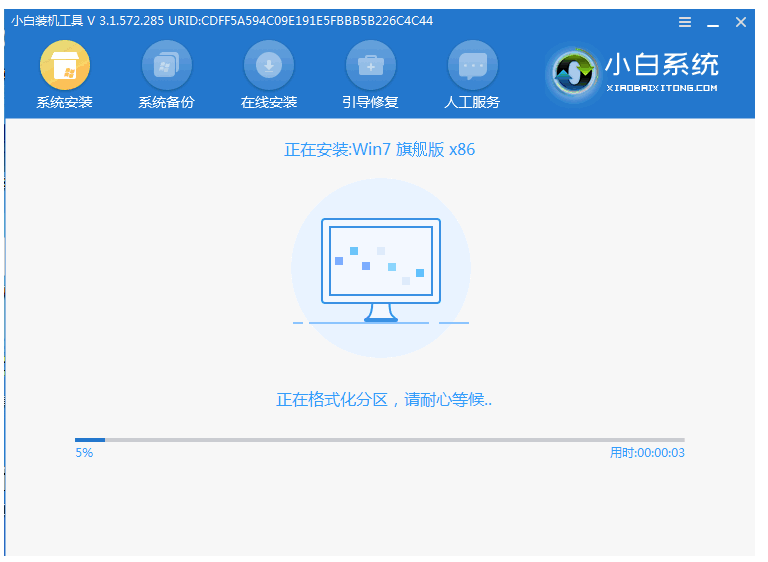Click the installation progress bar
Screen dimensions: 768x562
click(x=380, y=439)
